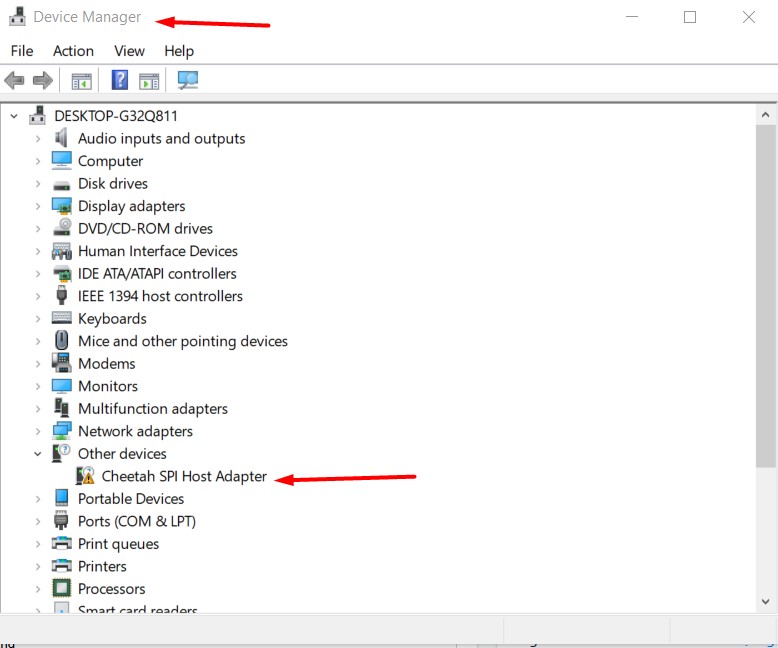Click Show/Hide Console Tree toolbar icon
Image resolution: width=778 pixels, height=648 pixels.
81,80
